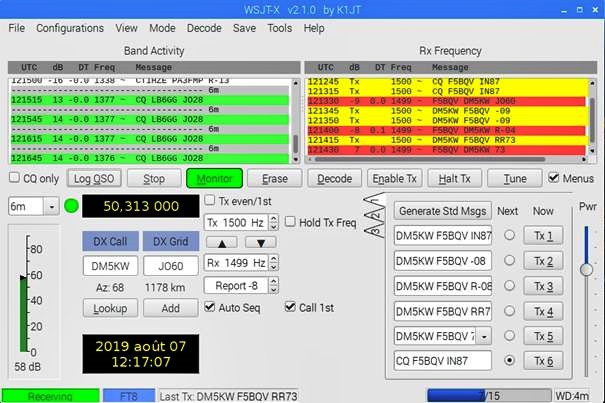Click the DM5KW F5BQV -08 message field
605x403 pixels.
click(x=443, y=261)
